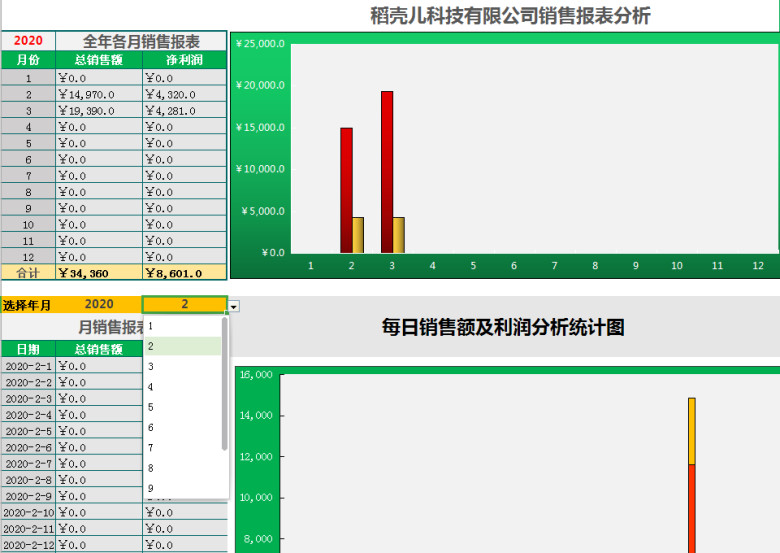Click the month 12 row label
This screenshot has height=553, width=780.
point(28,257)
